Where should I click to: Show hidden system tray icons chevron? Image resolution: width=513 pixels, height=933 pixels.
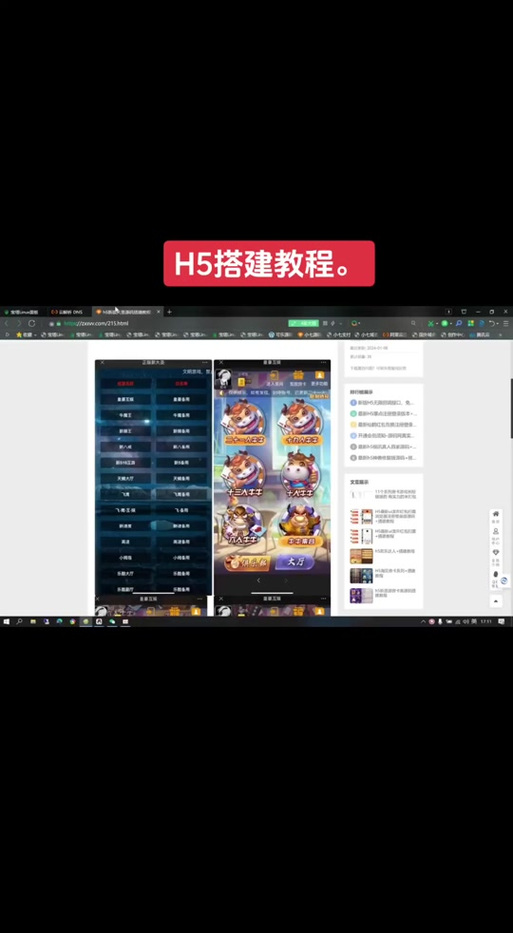(423, 621)
